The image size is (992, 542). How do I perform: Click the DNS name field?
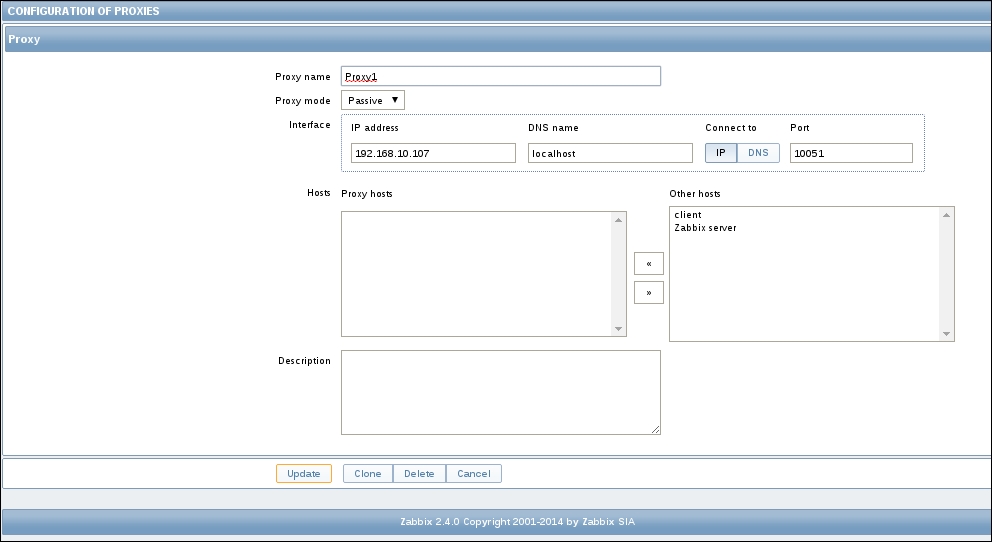[610, 153]
